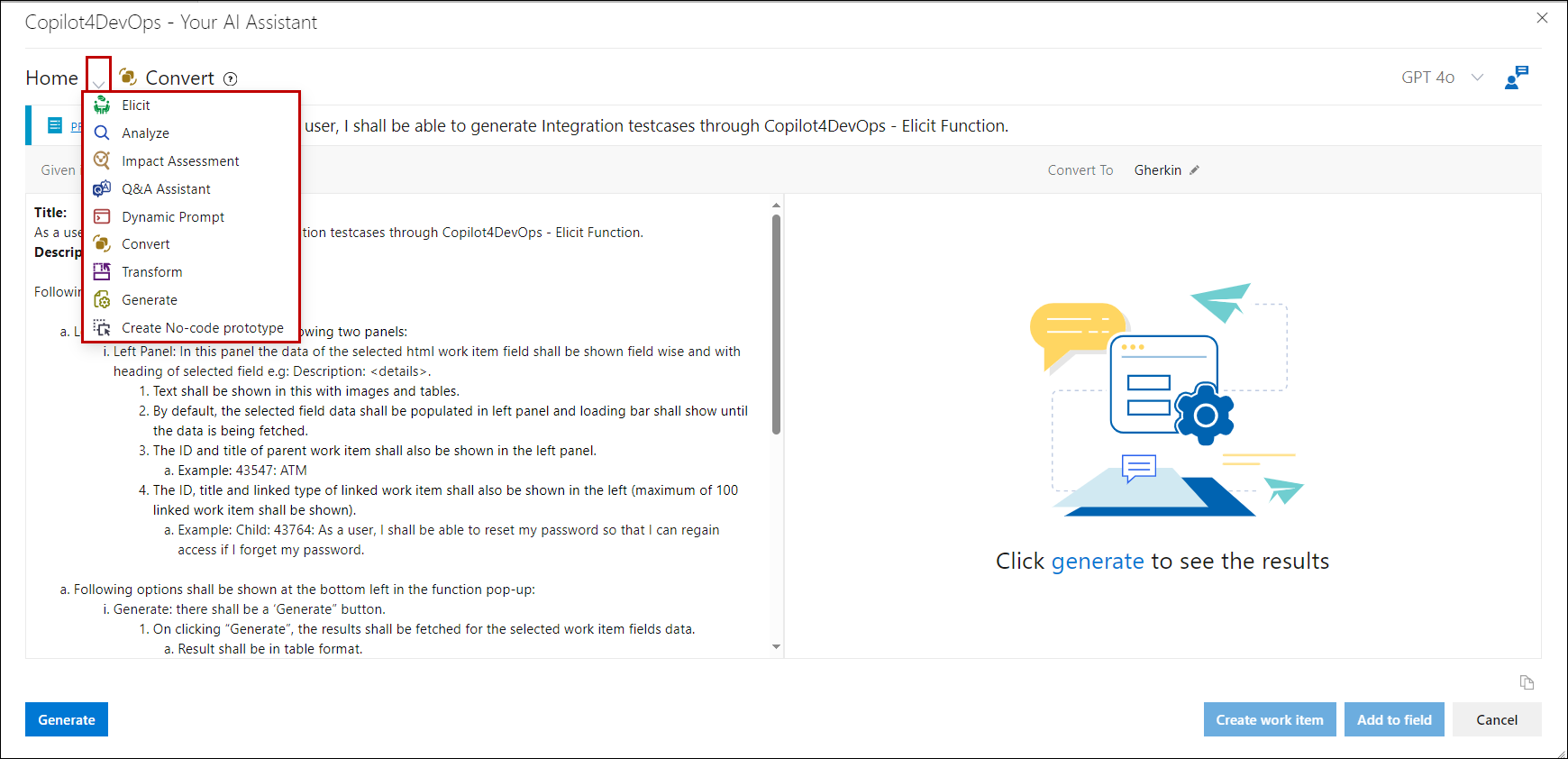Click the Dynamic Prompt icon

click(102, 216)
